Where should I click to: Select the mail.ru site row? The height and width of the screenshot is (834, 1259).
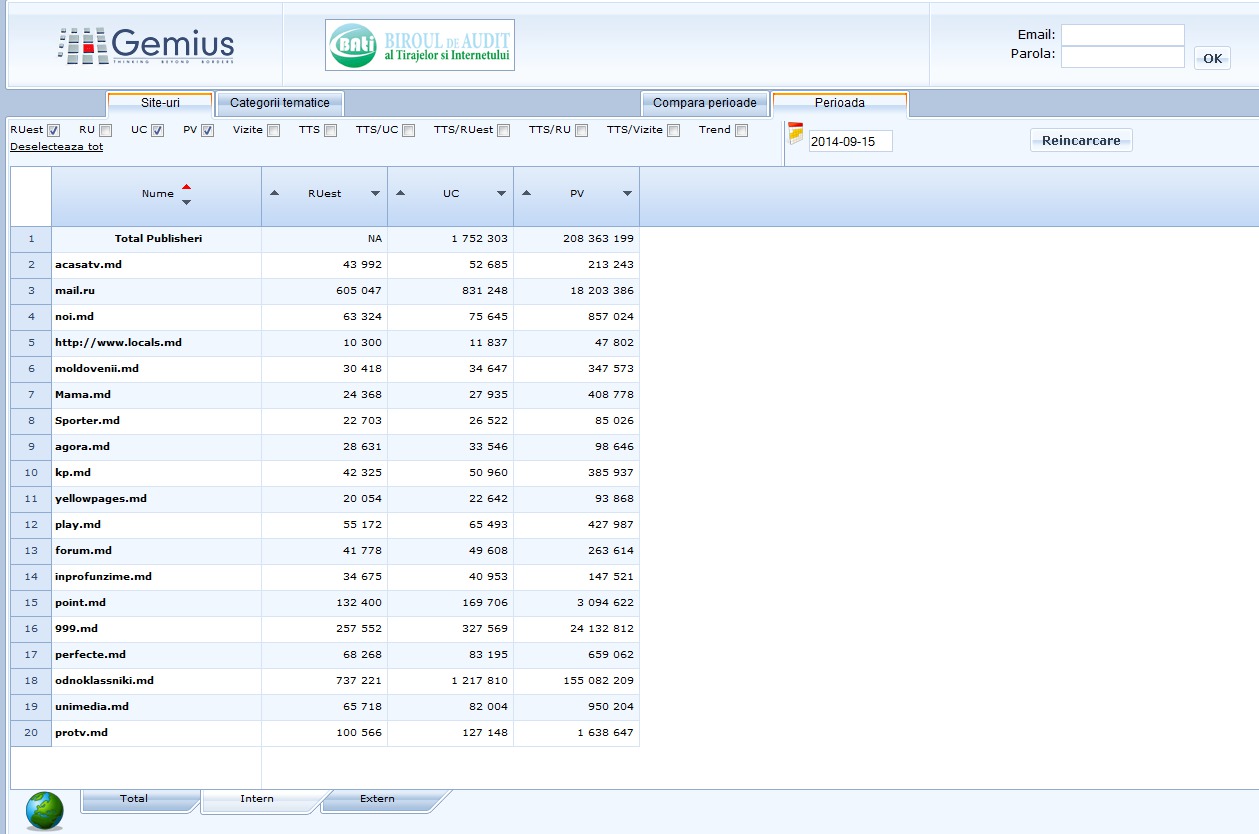[325, 291]
